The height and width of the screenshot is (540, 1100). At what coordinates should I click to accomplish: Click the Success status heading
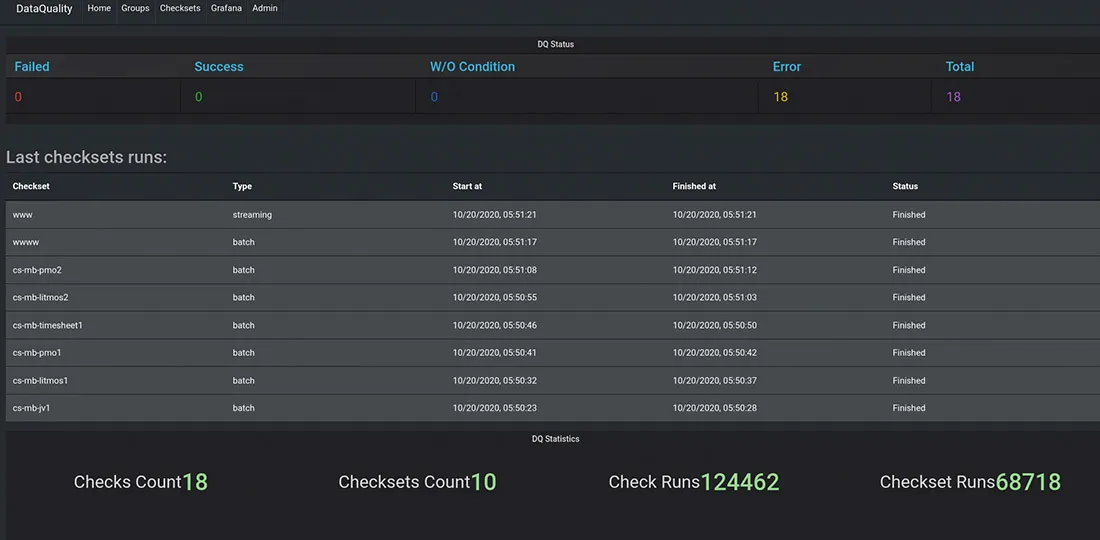(219, 67)
